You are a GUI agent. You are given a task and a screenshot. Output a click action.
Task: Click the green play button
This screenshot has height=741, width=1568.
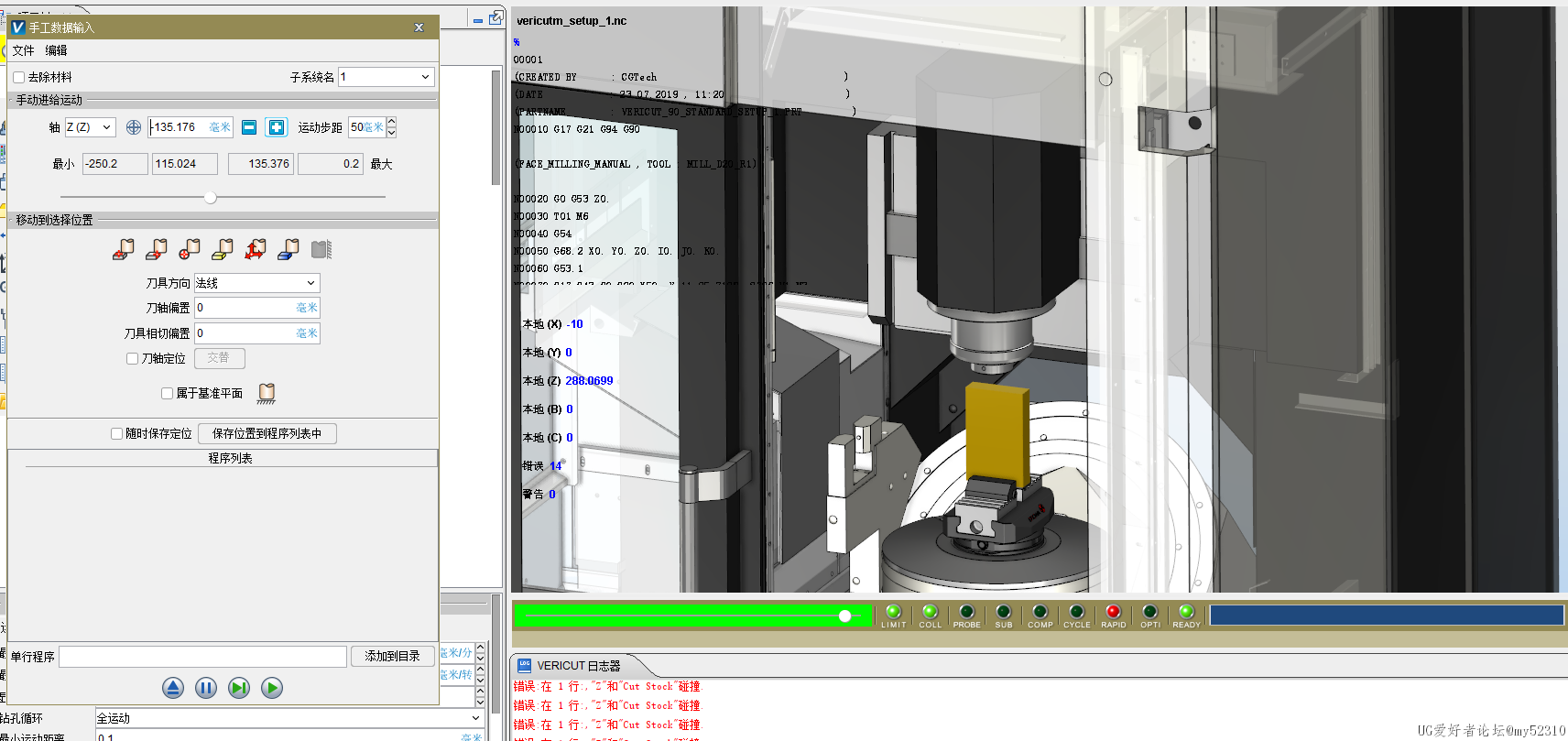click(x=272, y=688)
